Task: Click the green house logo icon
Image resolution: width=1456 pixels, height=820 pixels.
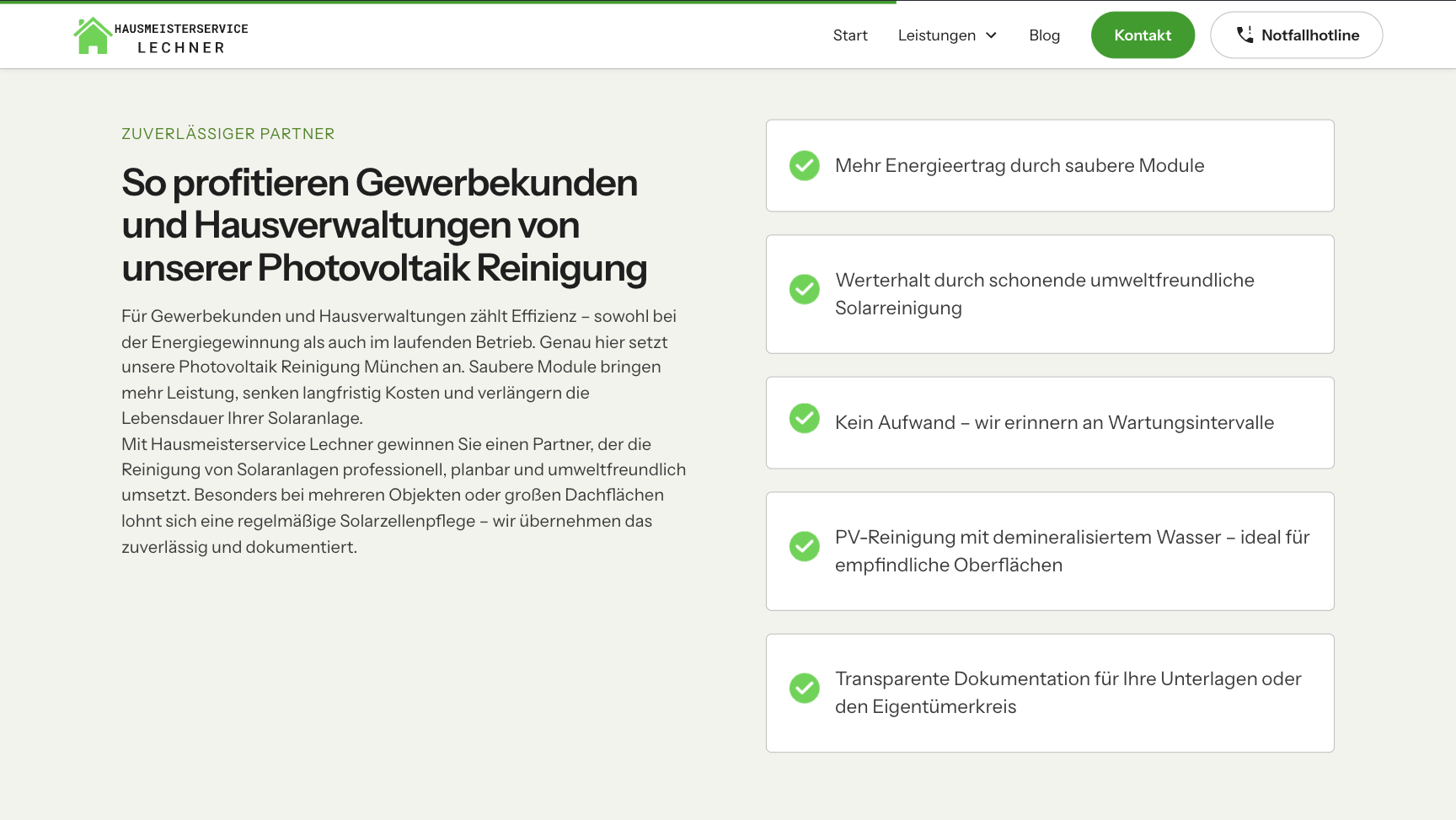Action: tap(93, 35)
